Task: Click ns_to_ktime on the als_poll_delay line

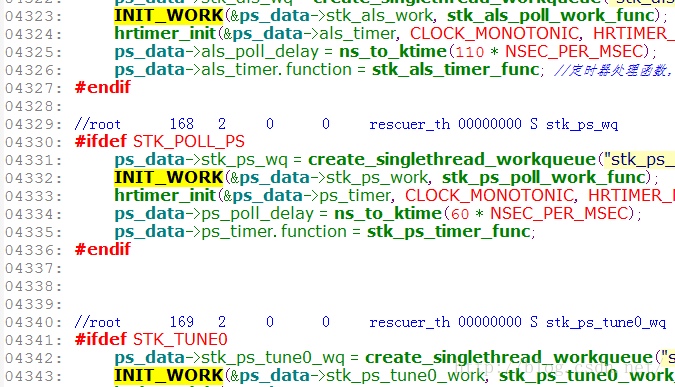Action: click(x=393, y=52)
